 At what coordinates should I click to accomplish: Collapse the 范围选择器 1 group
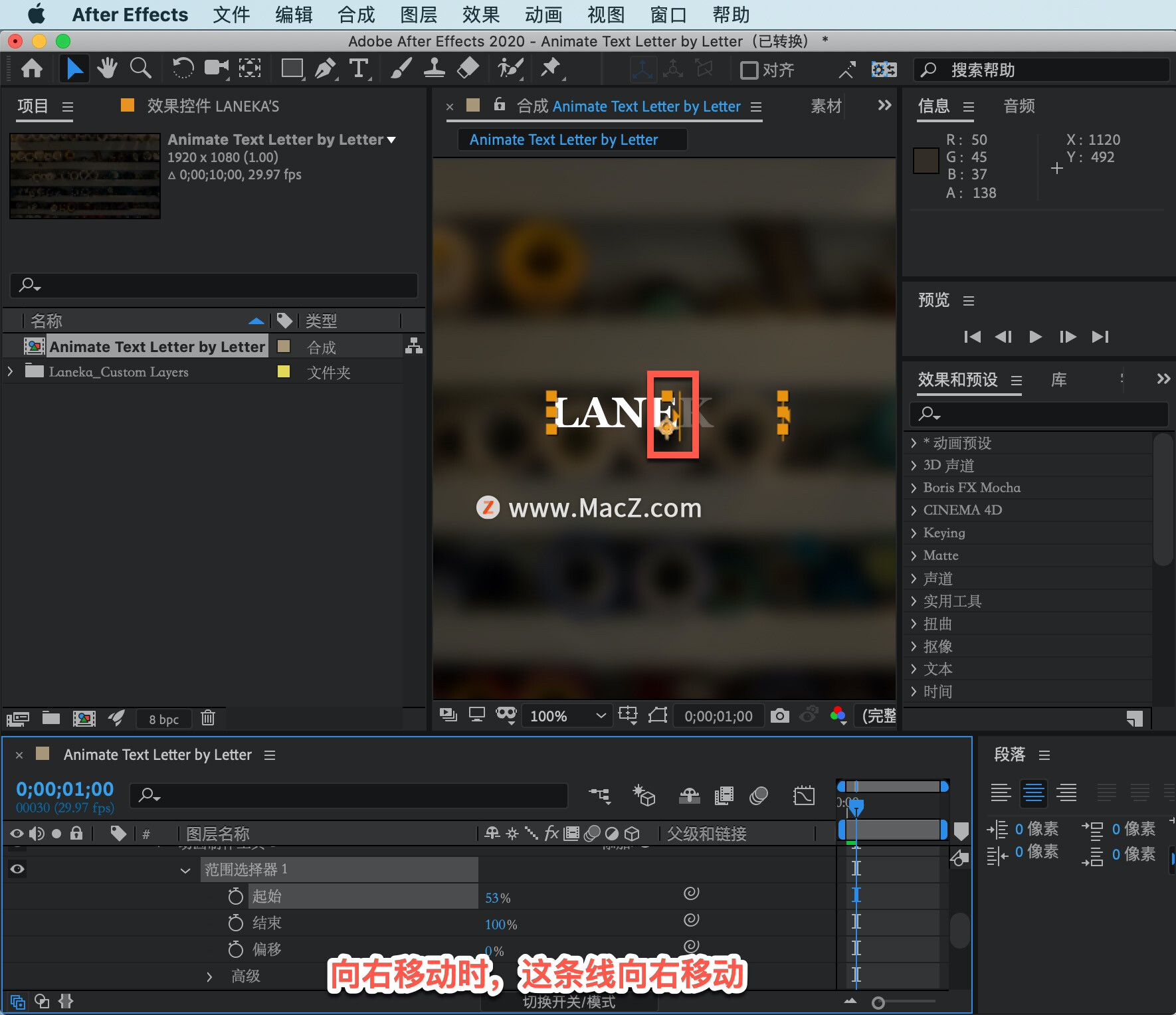(x=185, y=870)
